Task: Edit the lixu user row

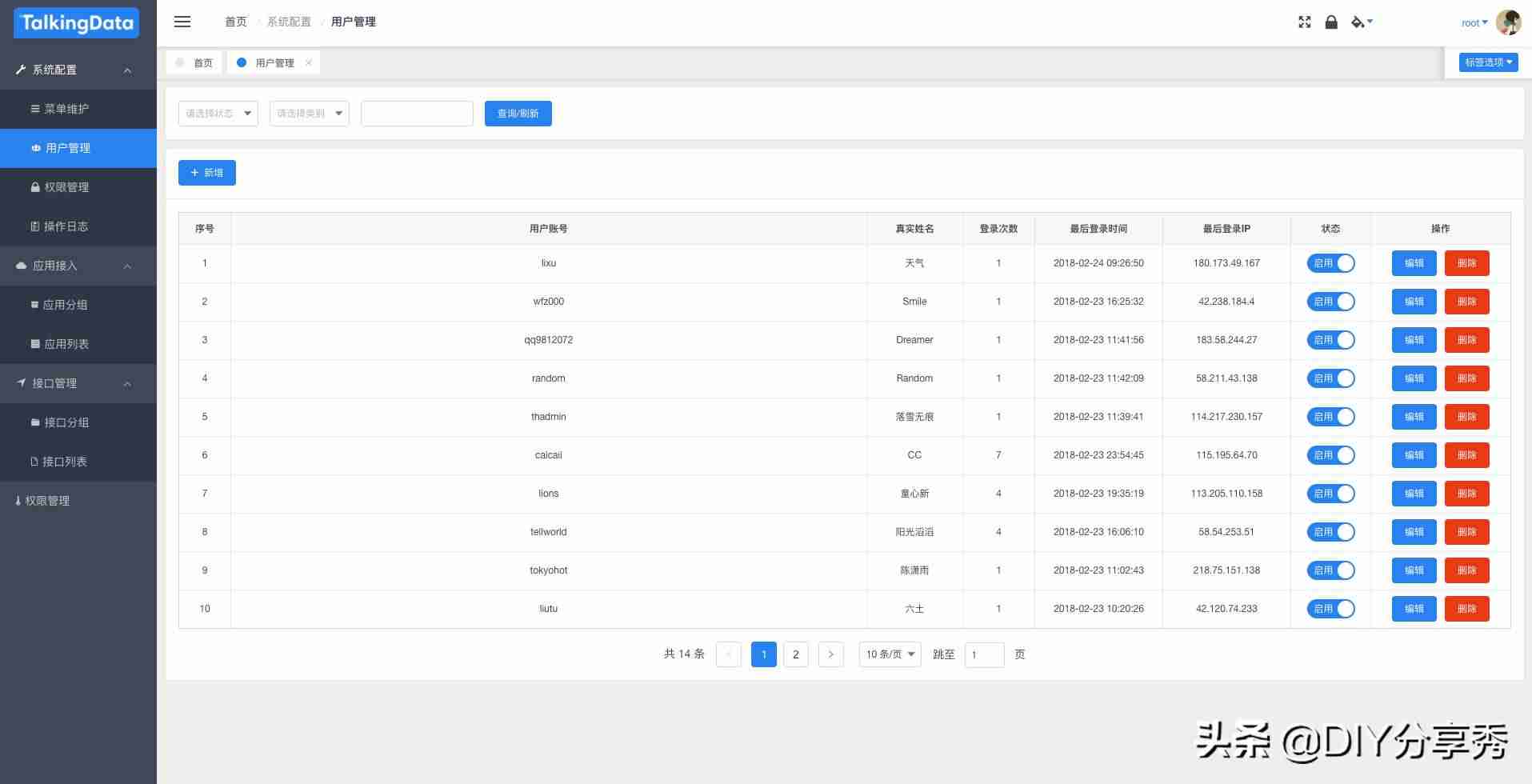Action: click(1414, 263)
